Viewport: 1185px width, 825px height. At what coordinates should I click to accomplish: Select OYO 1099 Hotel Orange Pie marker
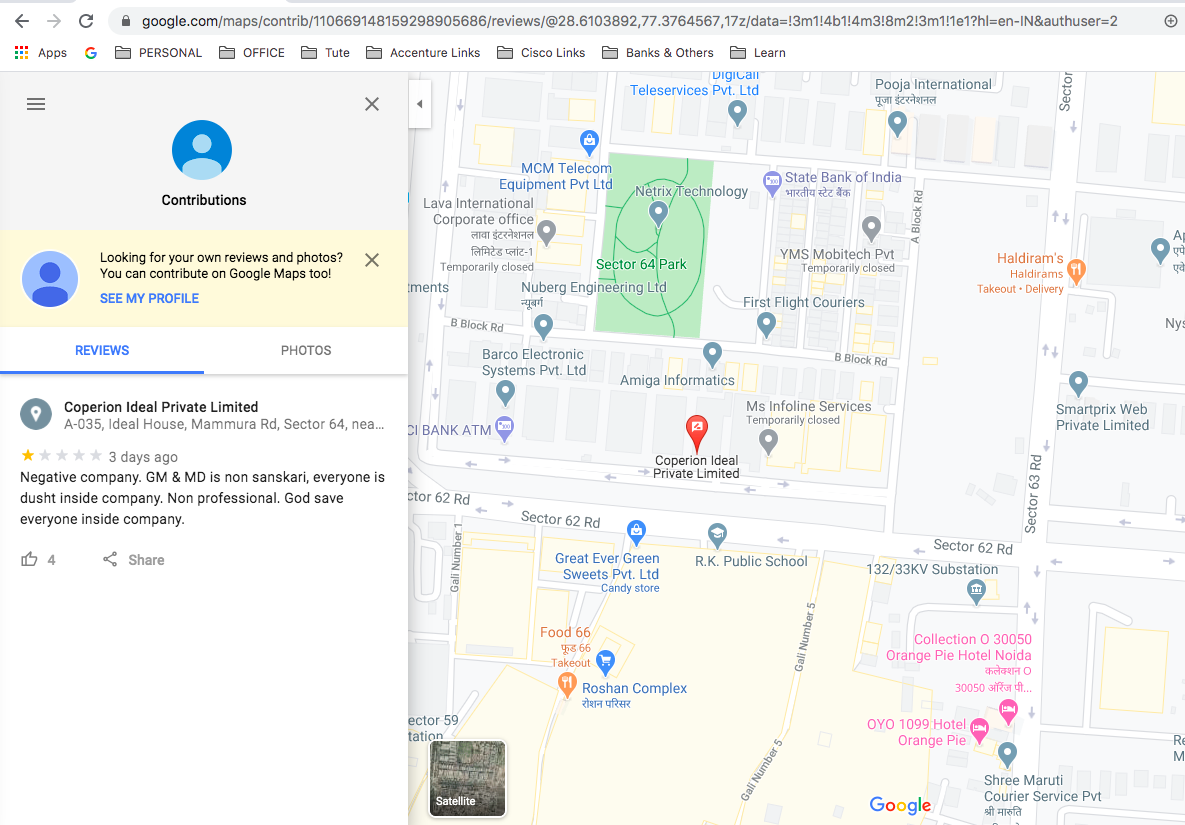point(979,730)
